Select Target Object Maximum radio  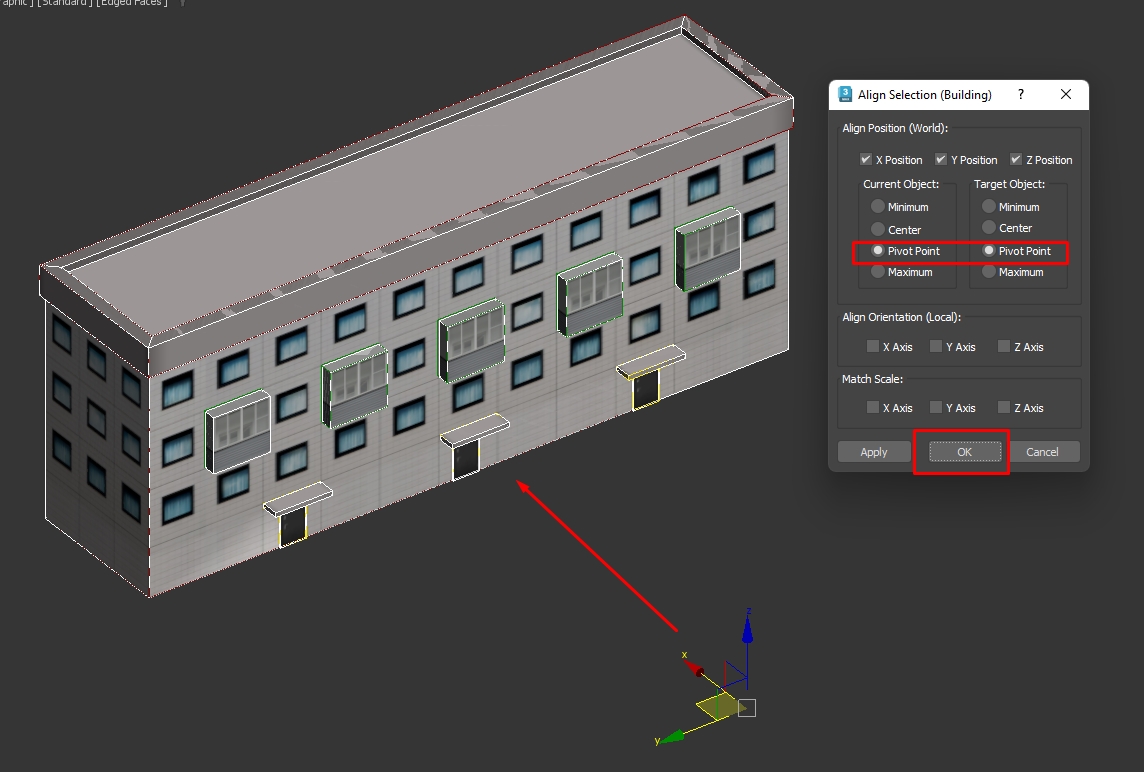pos(989,271)
